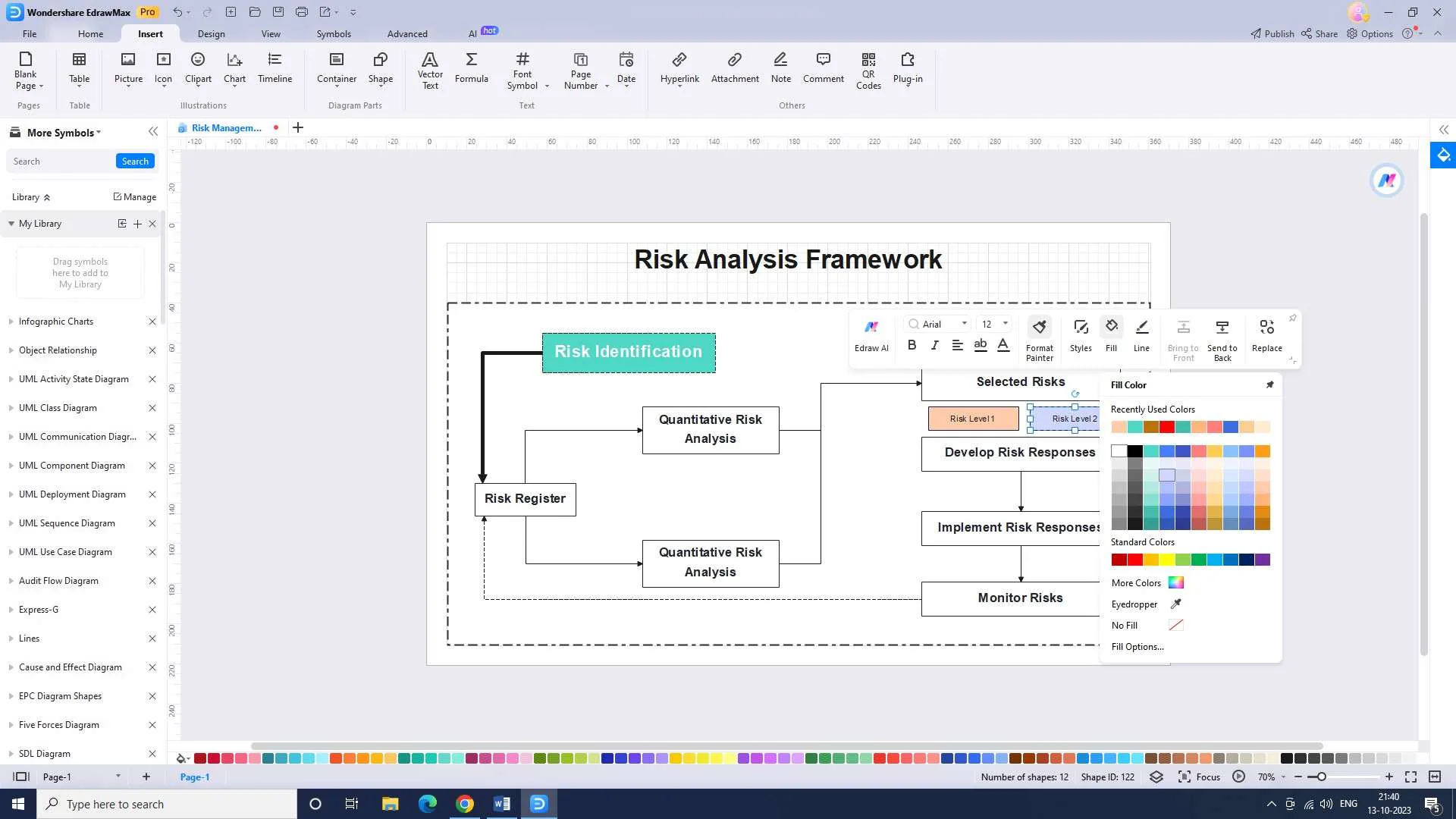The height and width of the screenshot is (819, 1456).
Task: Switch to the Design ribbon tab
Action: tap(211, 34)
